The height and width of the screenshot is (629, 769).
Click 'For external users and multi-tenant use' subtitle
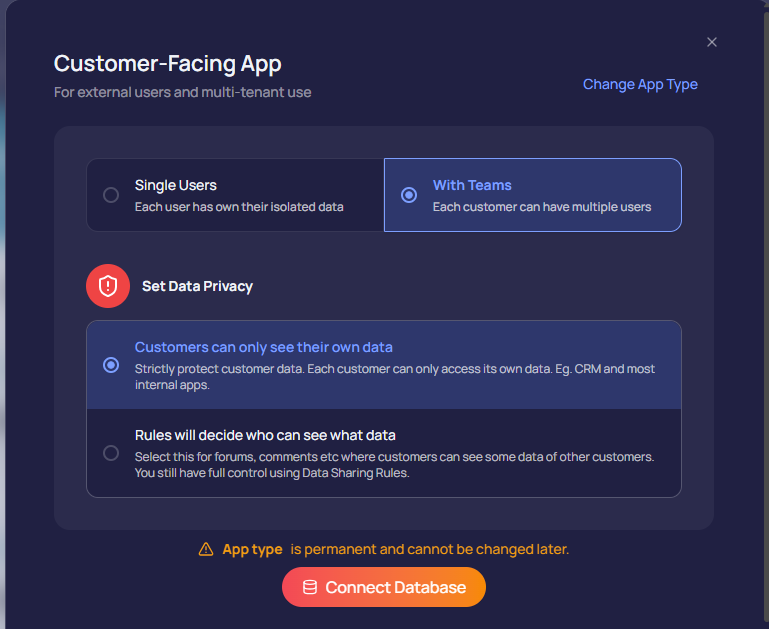(x=182, y=92)
